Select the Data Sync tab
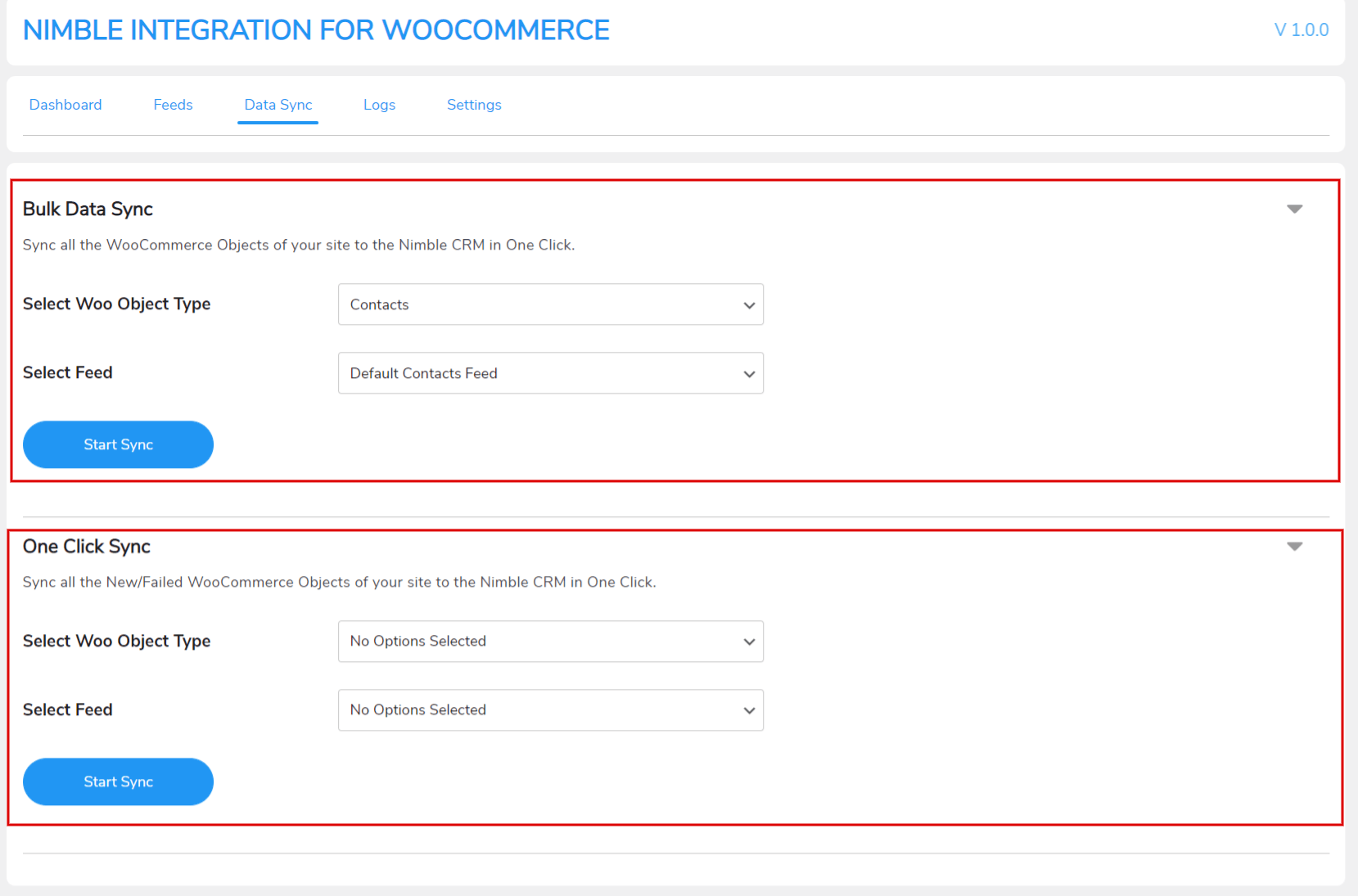This screenshot has height=896, width=1358. pos(277,105)
